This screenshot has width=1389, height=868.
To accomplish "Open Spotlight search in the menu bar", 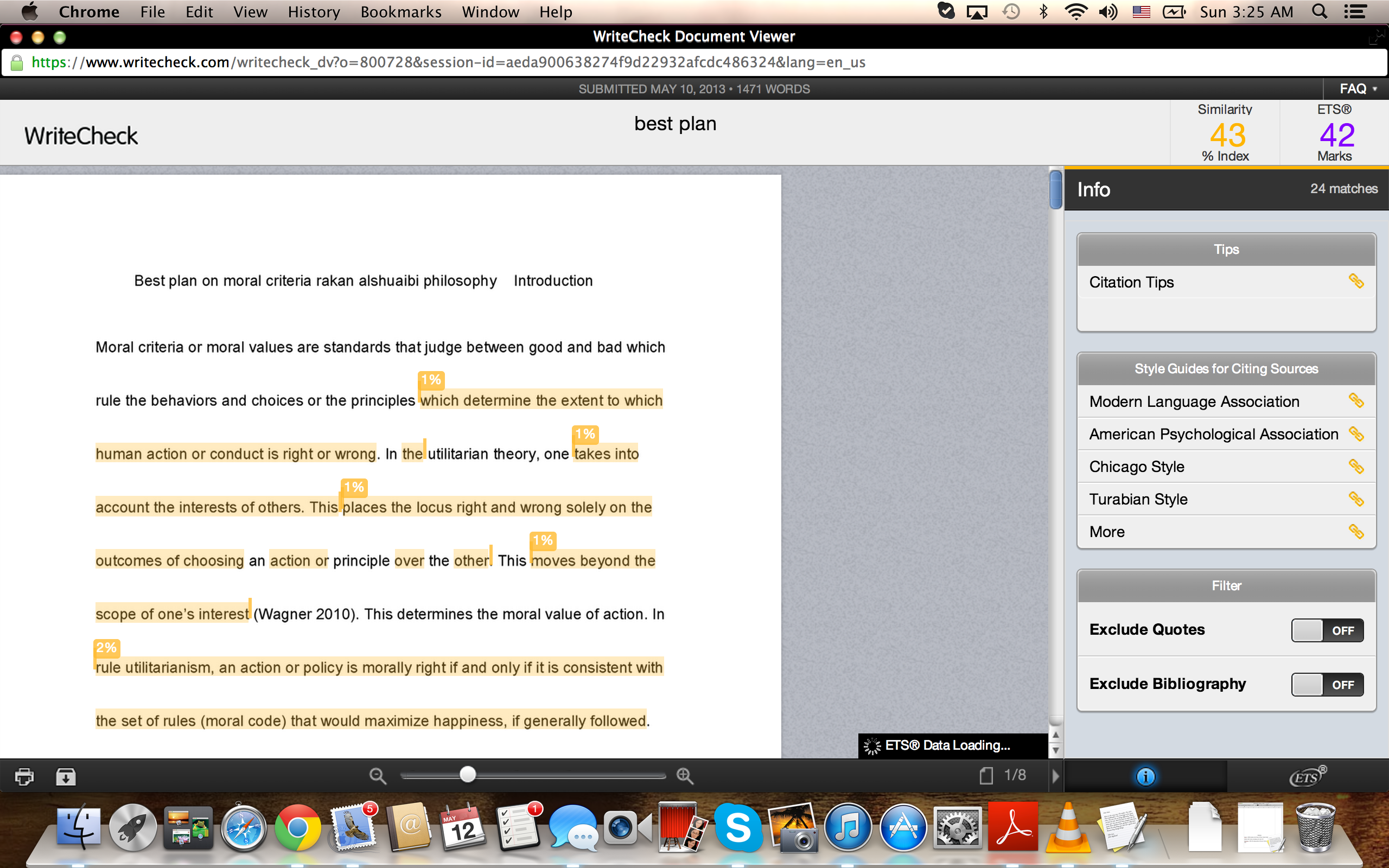I will [1320, 11].
